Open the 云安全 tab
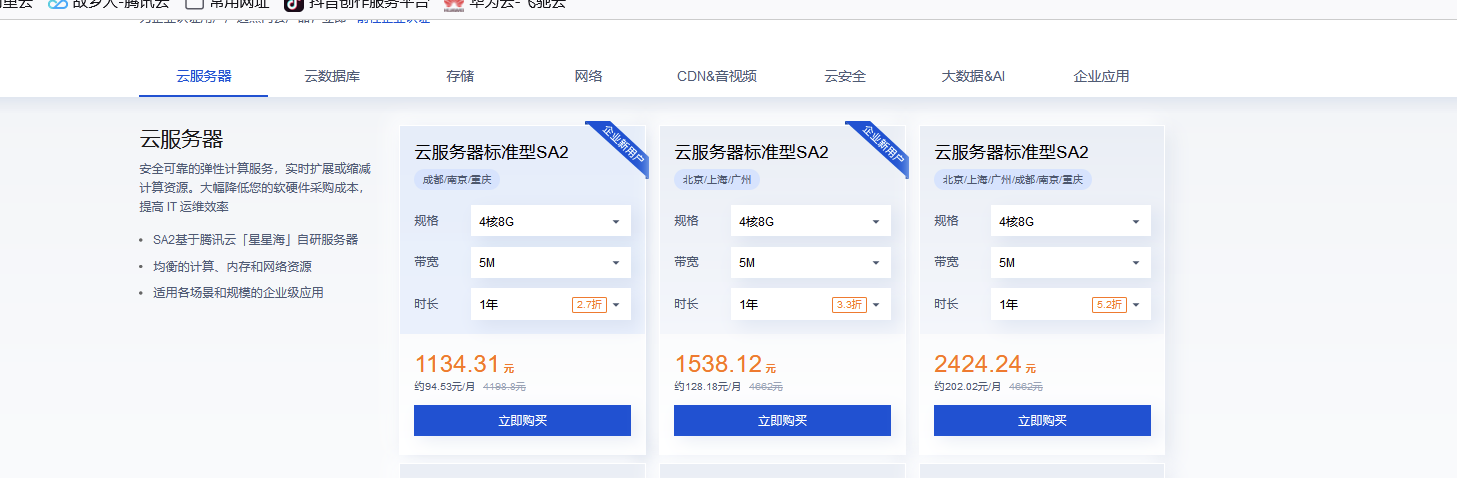Screen dimensions: 1457x478 [845, 76]
